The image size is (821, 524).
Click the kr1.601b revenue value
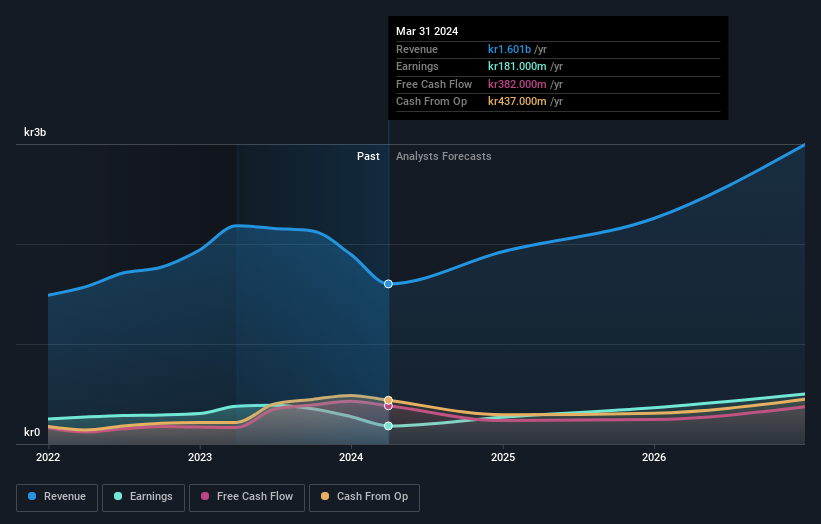click(x=509, y=49)
